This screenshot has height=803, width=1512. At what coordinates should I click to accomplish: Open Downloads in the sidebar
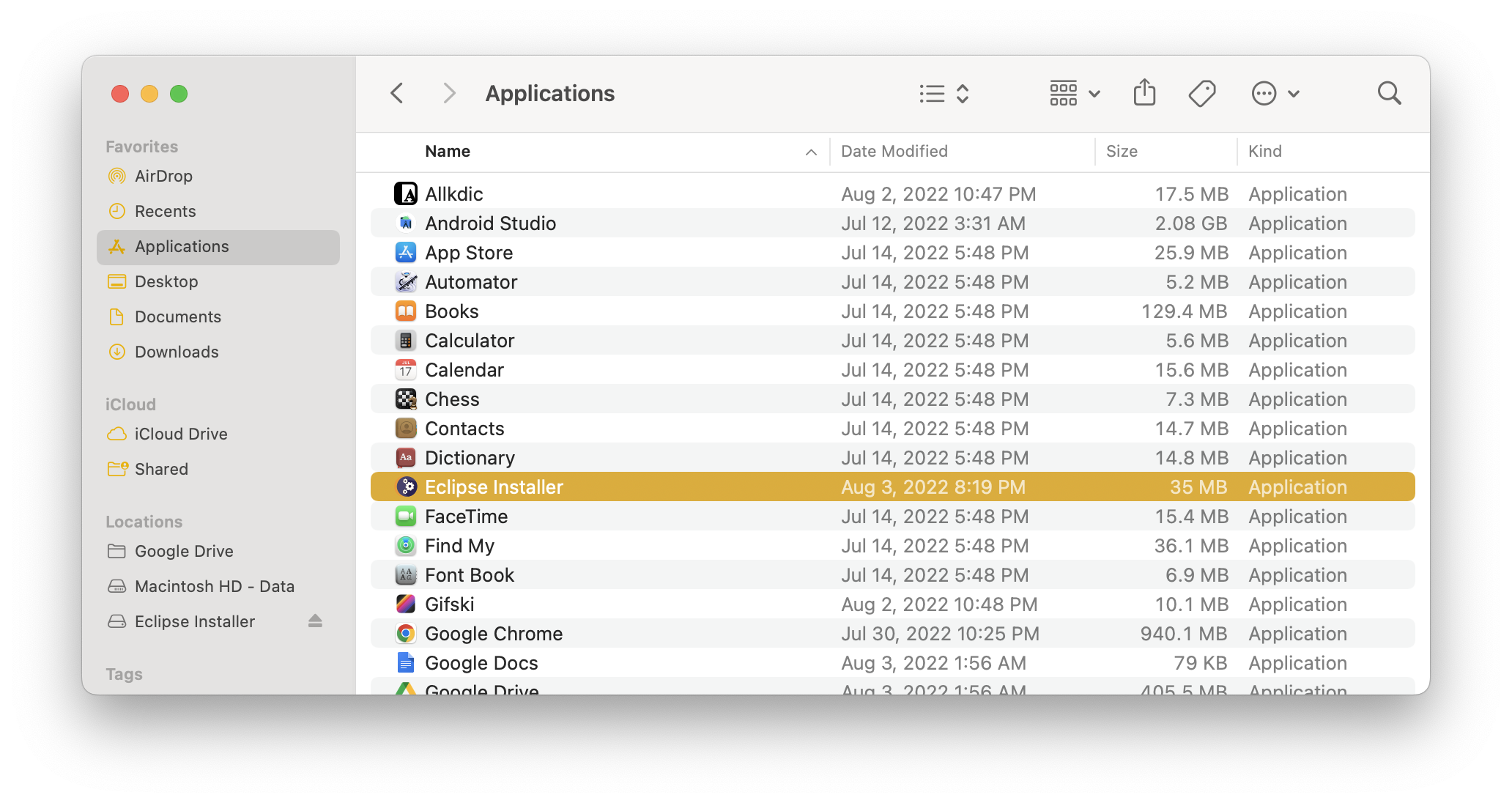tap(177, 352)
